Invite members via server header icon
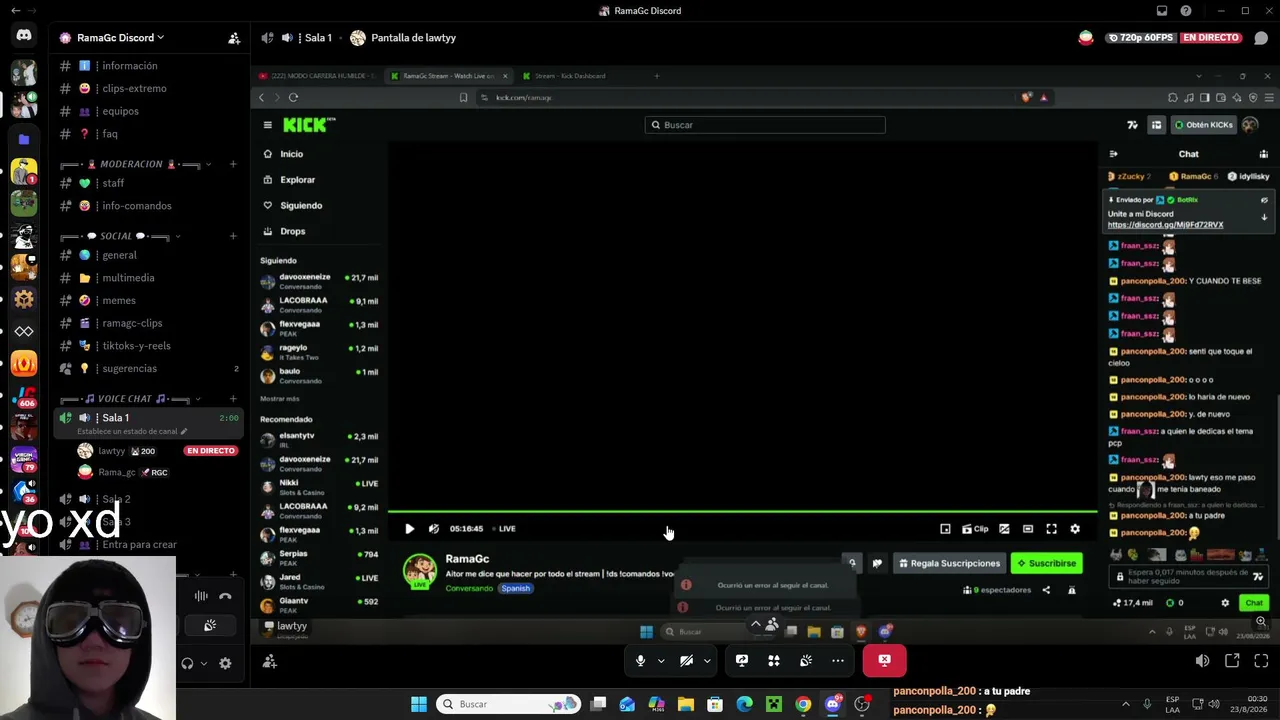 234,38
